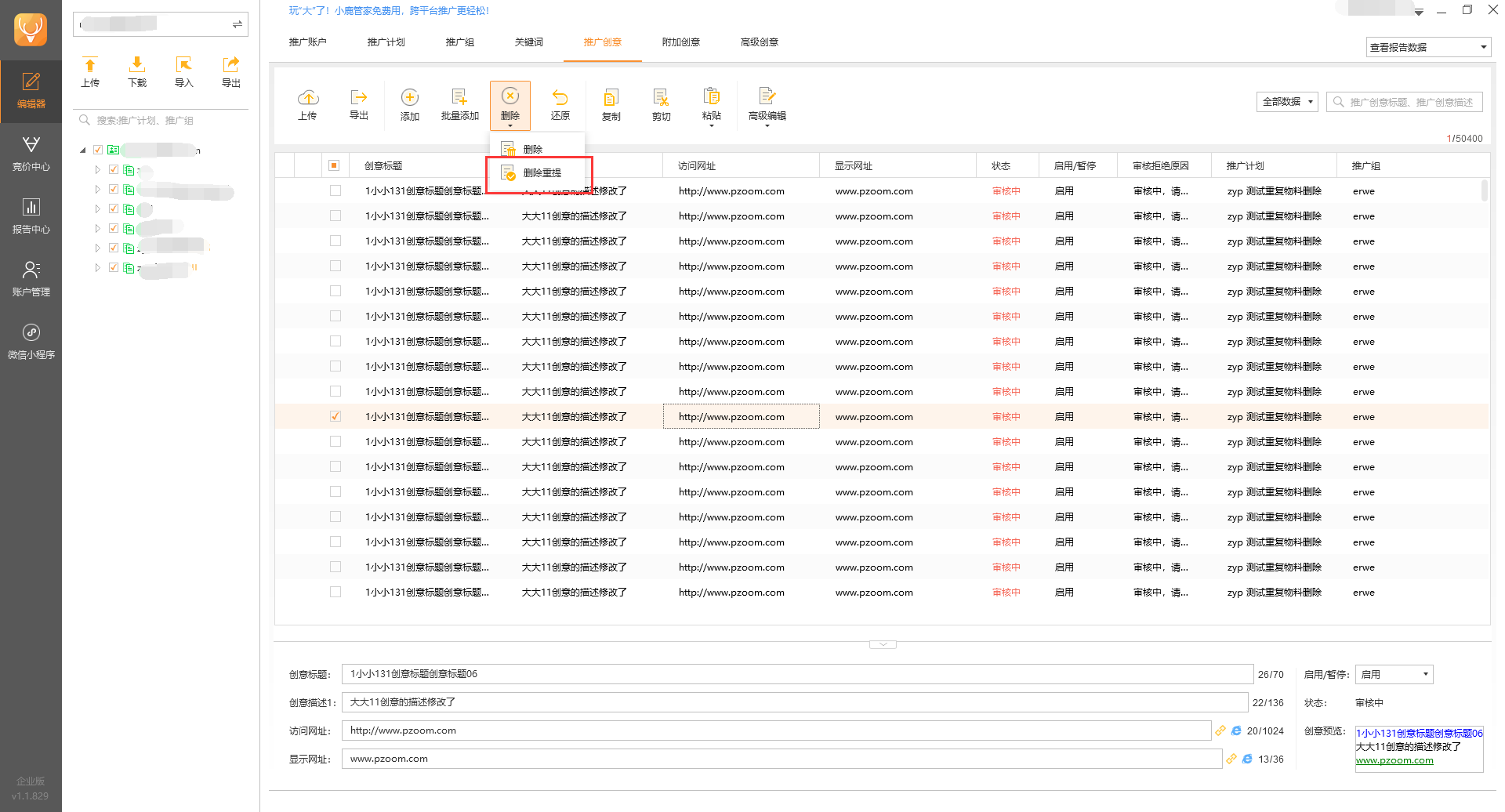Click the table vertical scrollbar
The width and height of the screenshot is (1505, 812).
tap(1485, 190)
